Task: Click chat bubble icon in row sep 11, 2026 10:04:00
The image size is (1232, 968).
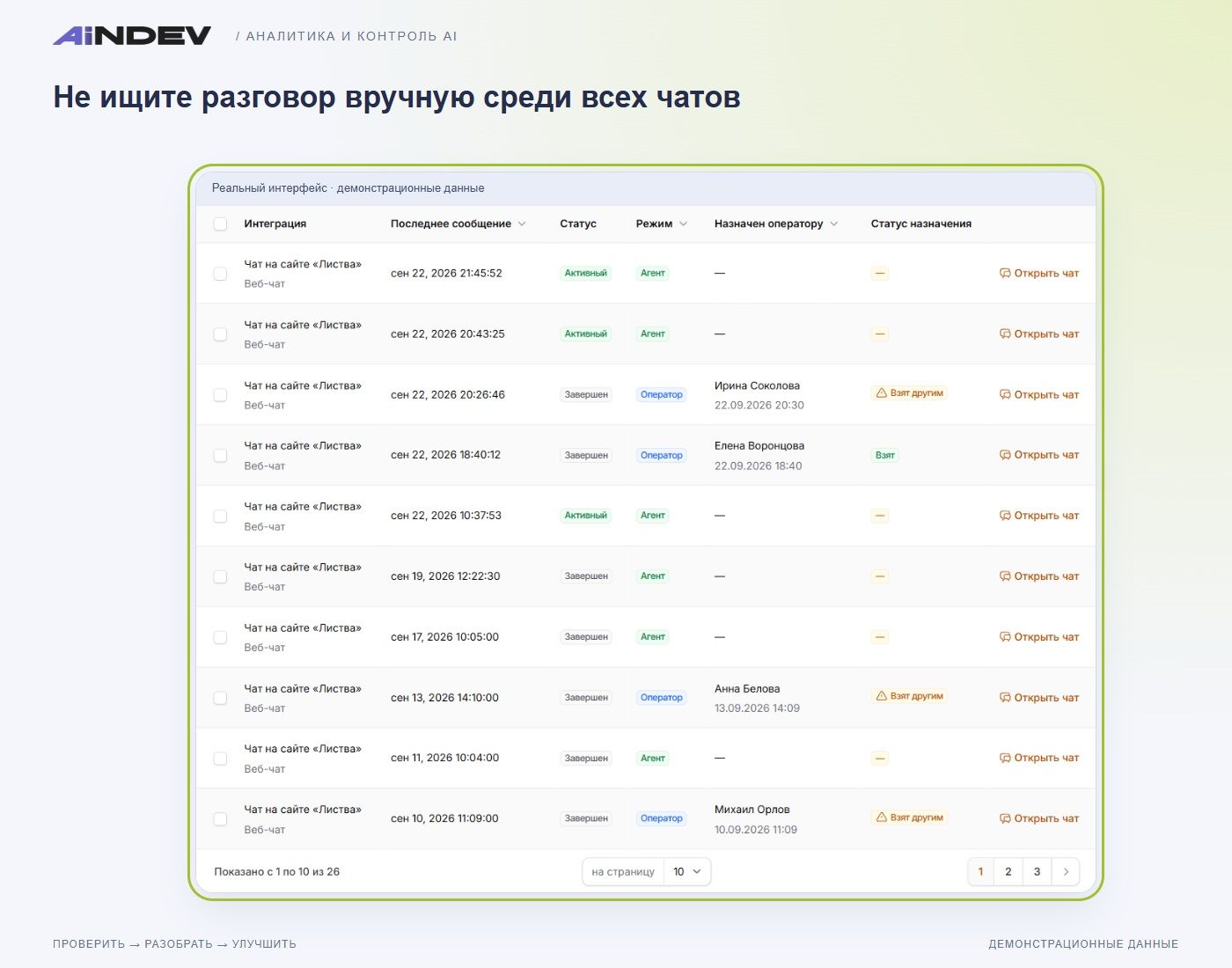Action: (x=1005, y=758)
